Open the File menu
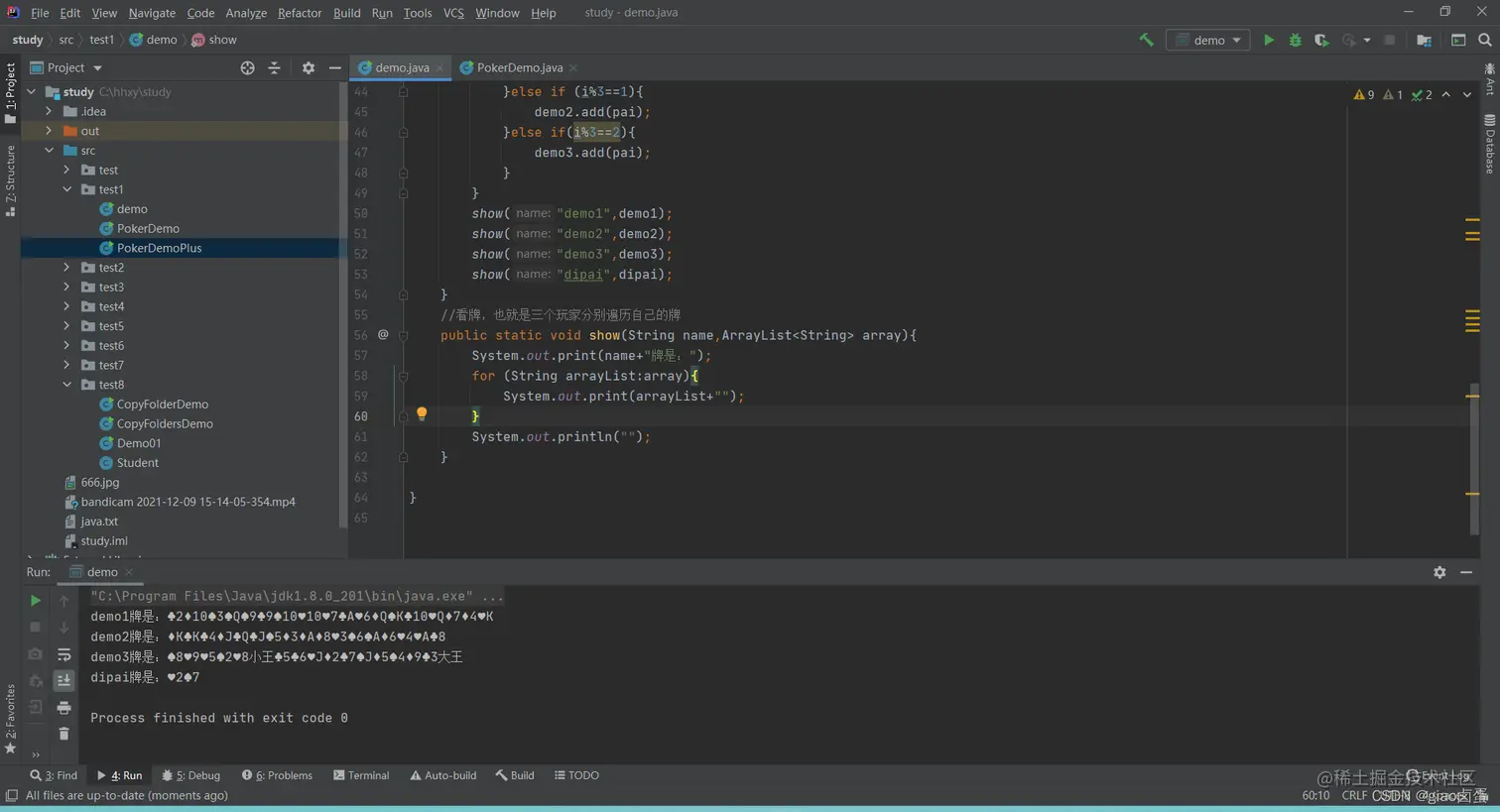 40,13
